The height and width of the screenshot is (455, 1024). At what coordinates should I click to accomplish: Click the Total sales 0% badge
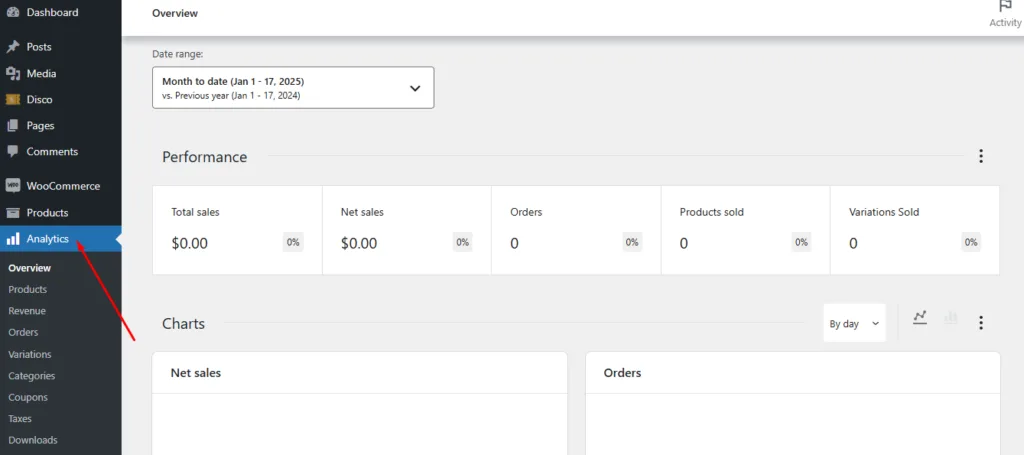[293, 242]
